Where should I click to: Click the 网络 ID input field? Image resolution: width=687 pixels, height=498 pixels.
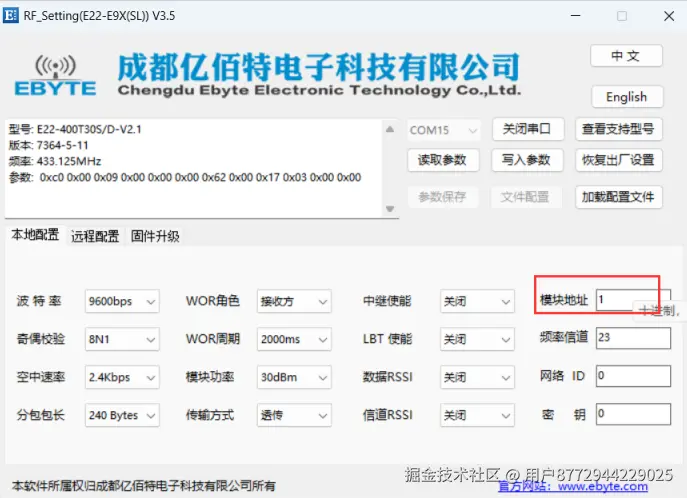pyautogui.click(x=633, y=376)
